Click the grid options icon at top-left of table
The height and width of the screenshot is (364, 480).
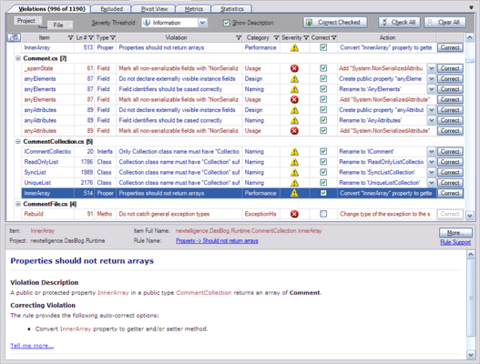coord(14,38)
